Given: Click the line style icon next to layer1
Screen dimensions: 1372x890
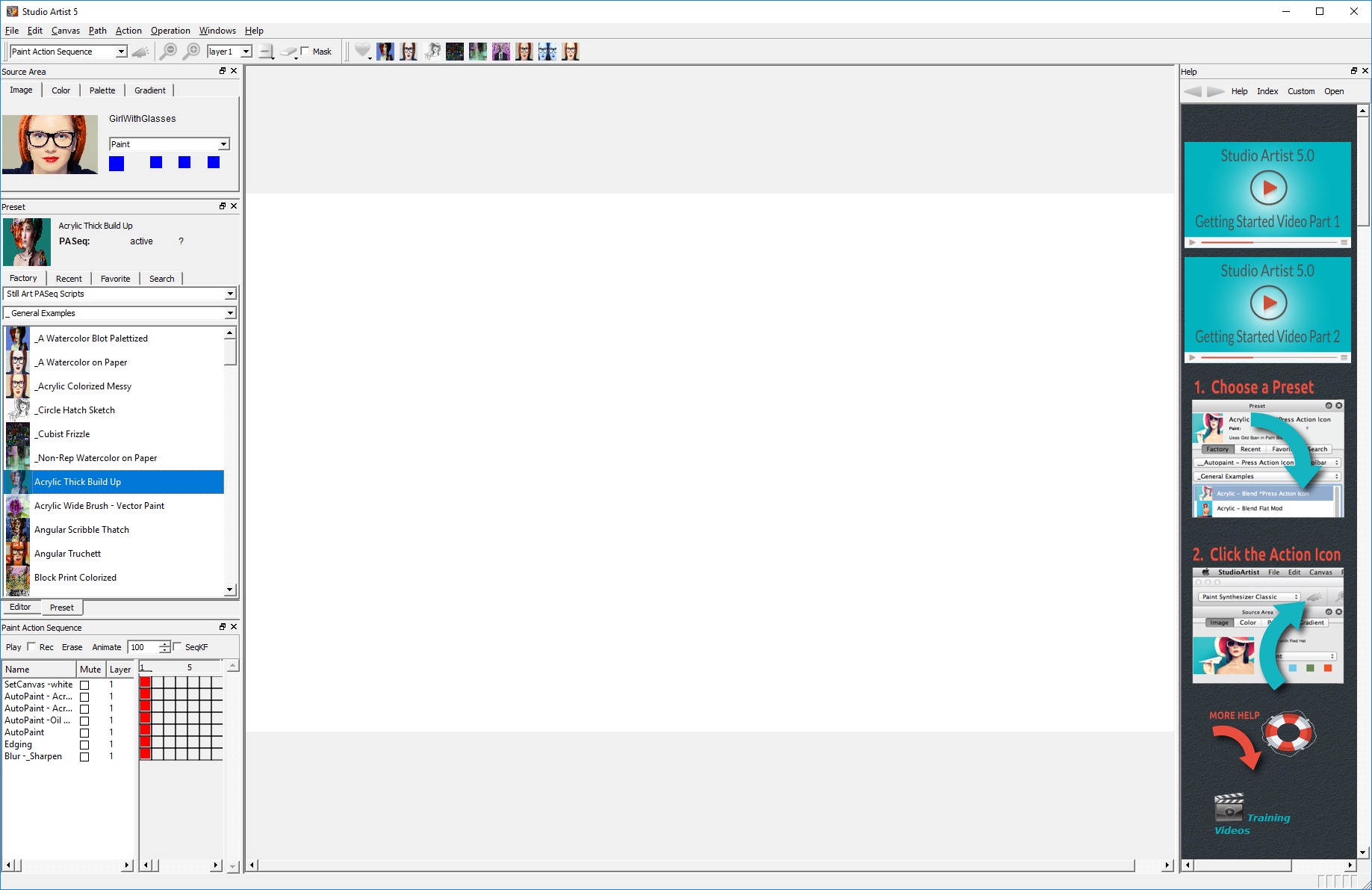Looking at the screenshot, I should point(267,52).
